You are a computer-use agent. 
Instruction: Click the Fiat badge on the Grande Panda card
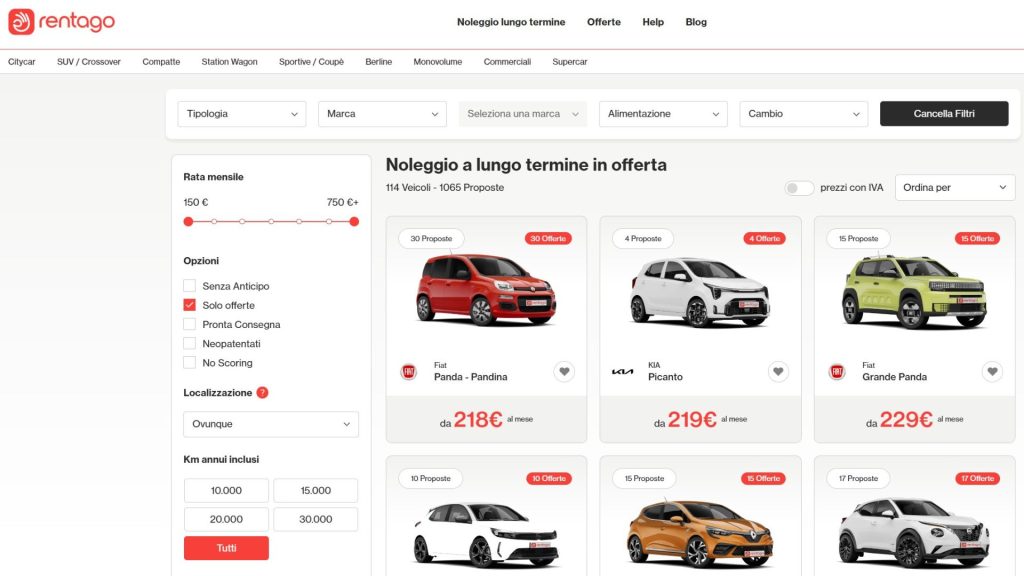point(837,371)
